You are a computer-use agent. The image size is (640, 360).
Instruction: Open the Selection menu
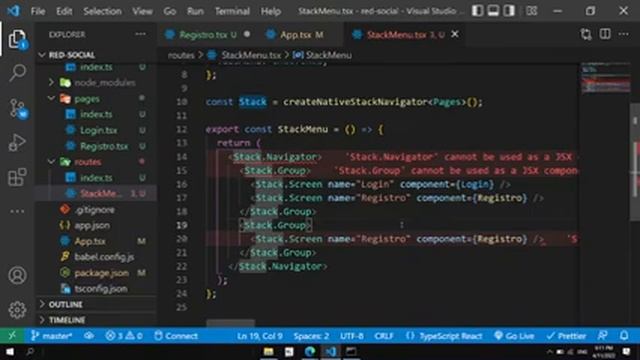click(102, 11)
